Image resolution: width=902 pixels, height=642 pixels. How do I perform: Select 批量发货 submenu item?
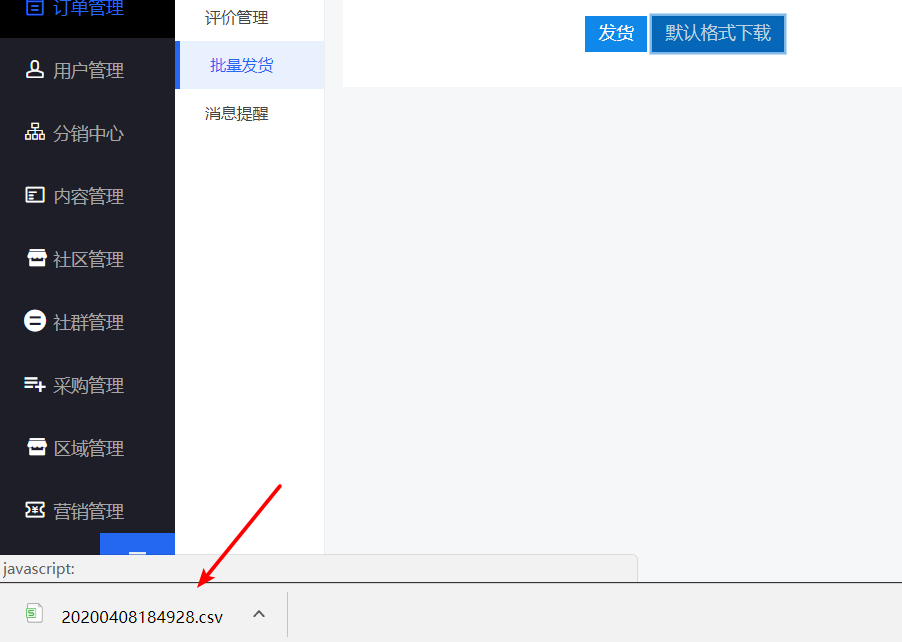coord(242,66)
